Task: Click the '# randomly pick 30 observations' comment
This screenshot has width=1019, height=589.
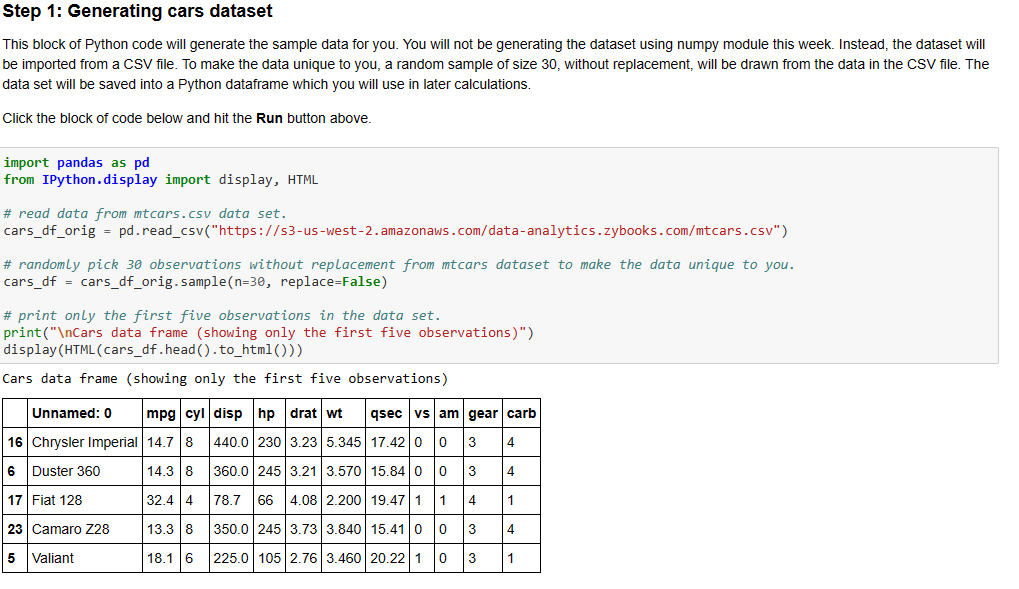Action: (x=399, y=265)
